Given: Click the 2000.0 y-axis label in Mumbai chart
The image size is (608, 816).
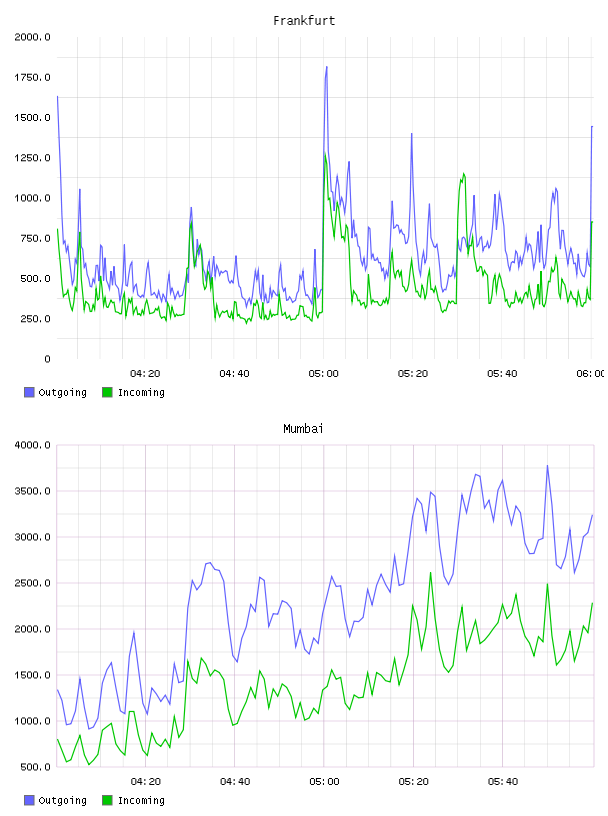Looking at the screenshot, I should (x=32, y=629).
